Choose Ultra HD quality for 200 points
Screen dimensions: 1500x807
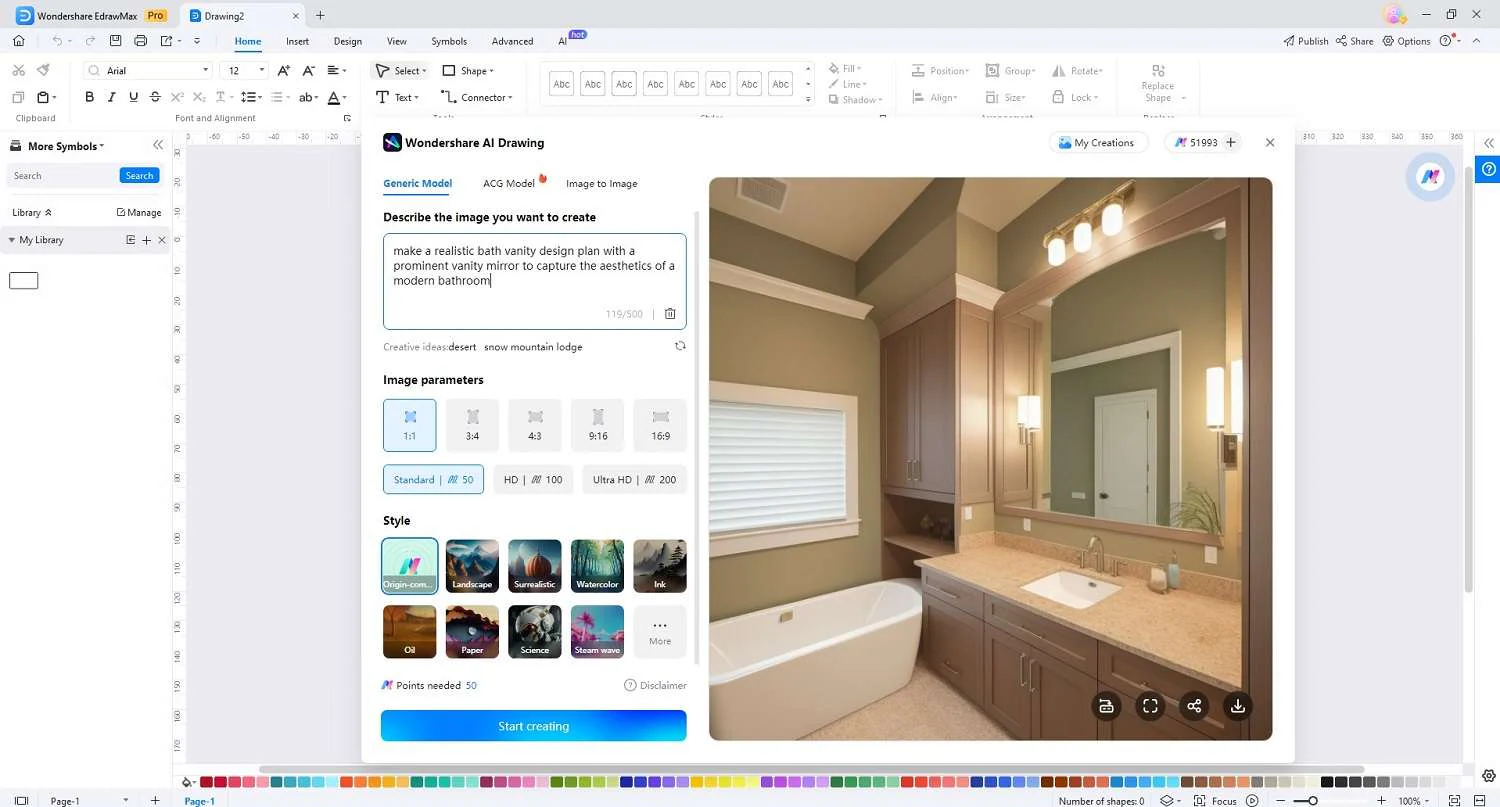[634, 479]
